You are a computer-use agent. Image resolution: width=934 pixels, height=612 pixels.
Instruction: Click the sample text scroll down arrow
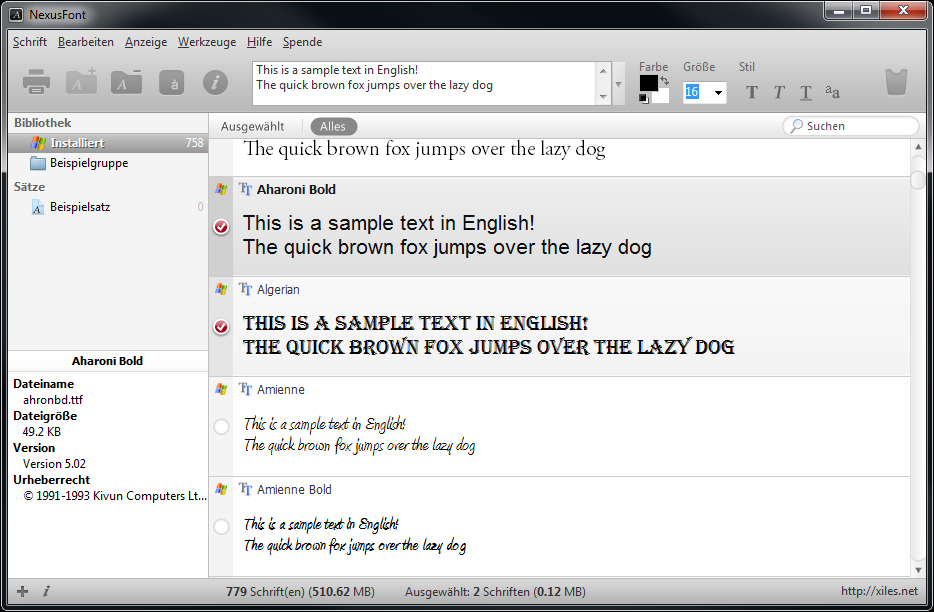[603, 97]
